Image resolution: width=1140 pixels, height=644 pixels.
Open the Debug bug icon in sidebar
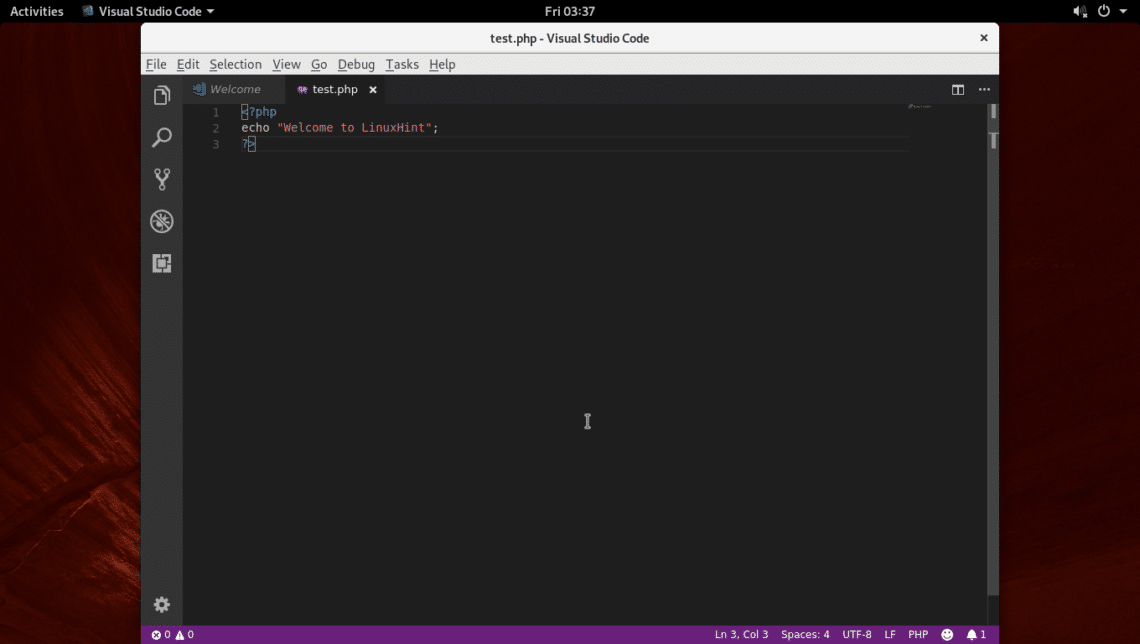pyautogui.click(x=162, y=222)
